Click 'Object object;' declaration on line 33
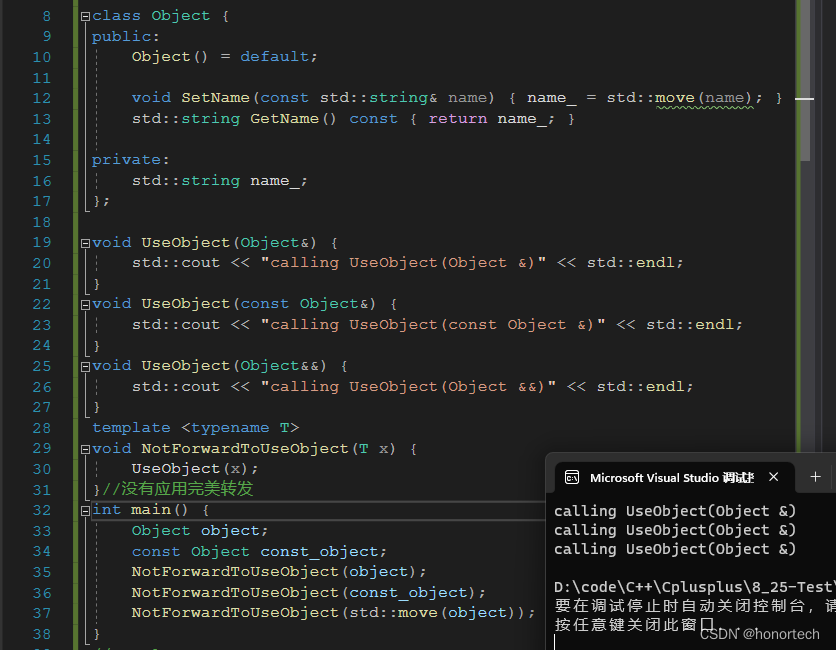Image resolution: width=836 pixels, height=650 pixels. pos(199,531)
